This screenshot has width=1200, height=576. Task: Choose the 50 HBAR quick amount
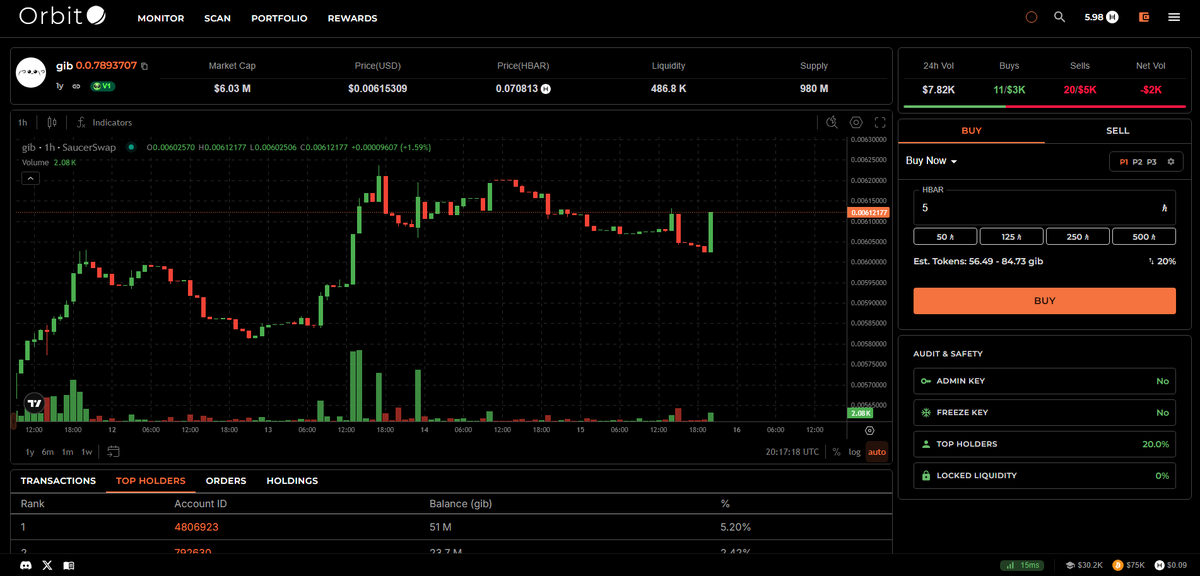click(x=945, y=237)
